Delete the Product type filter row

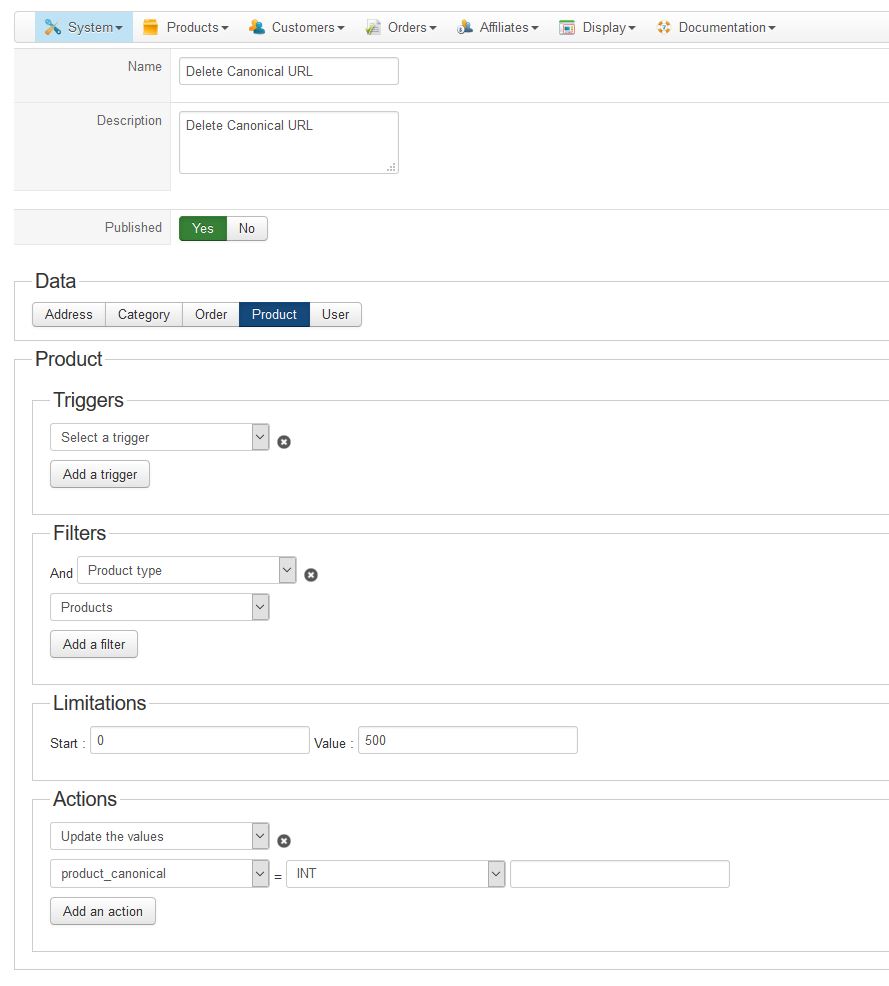coord(311,575)
